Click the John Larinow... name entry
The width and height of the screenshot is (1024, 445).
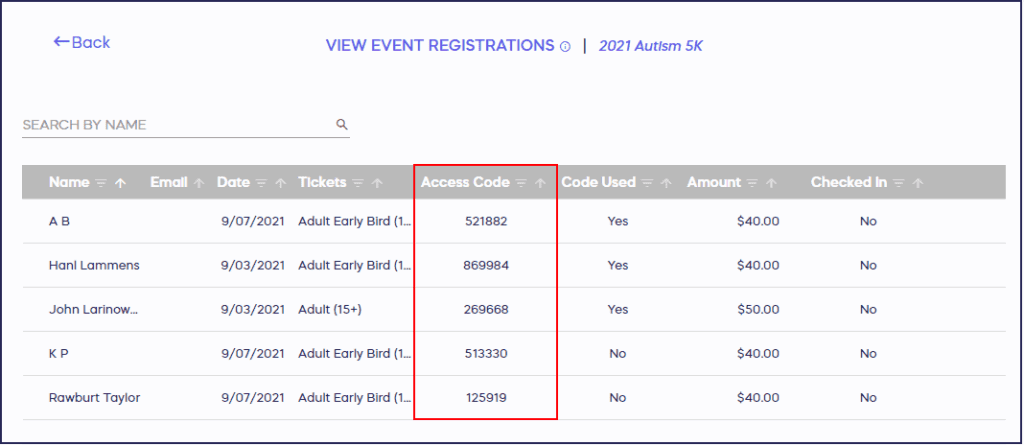[93, 309]
